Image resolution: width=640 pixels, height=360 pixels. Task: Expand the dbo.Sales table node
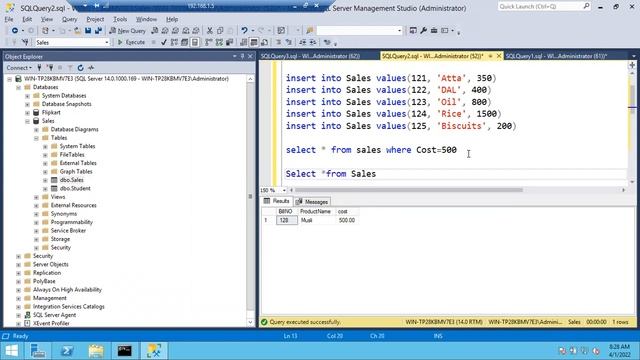[45, 180]
